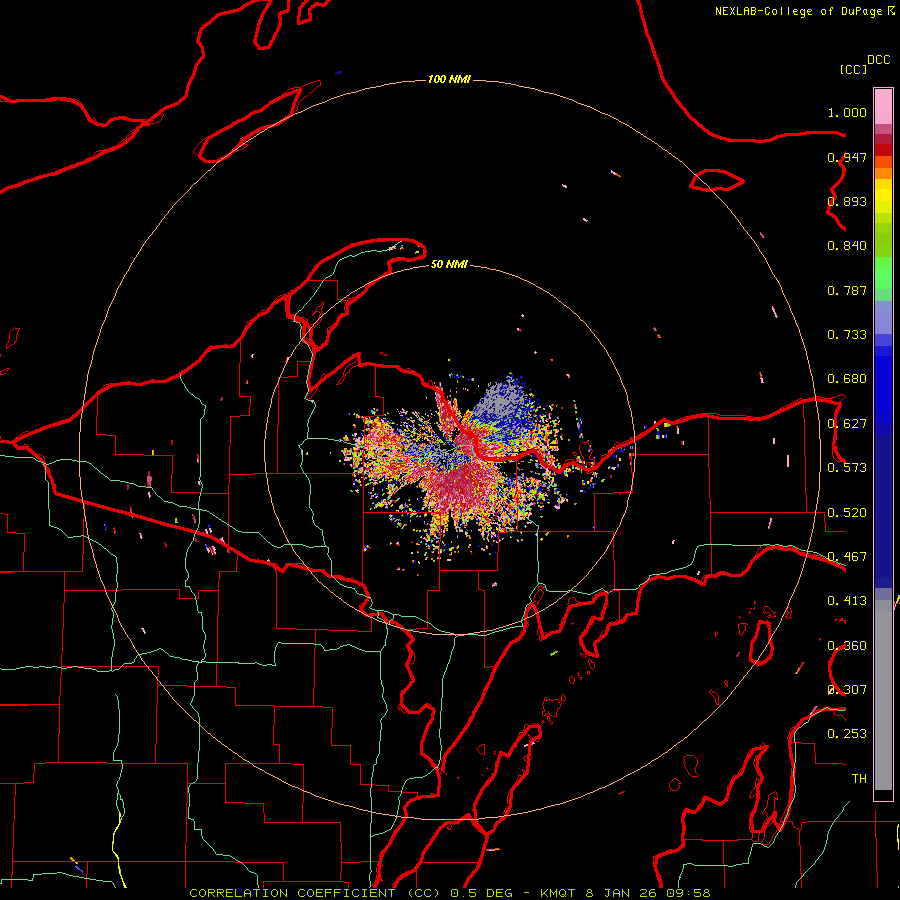The image size is (900, 900).
Task: Click the 0.840 scale value
Action: (847, 246)
